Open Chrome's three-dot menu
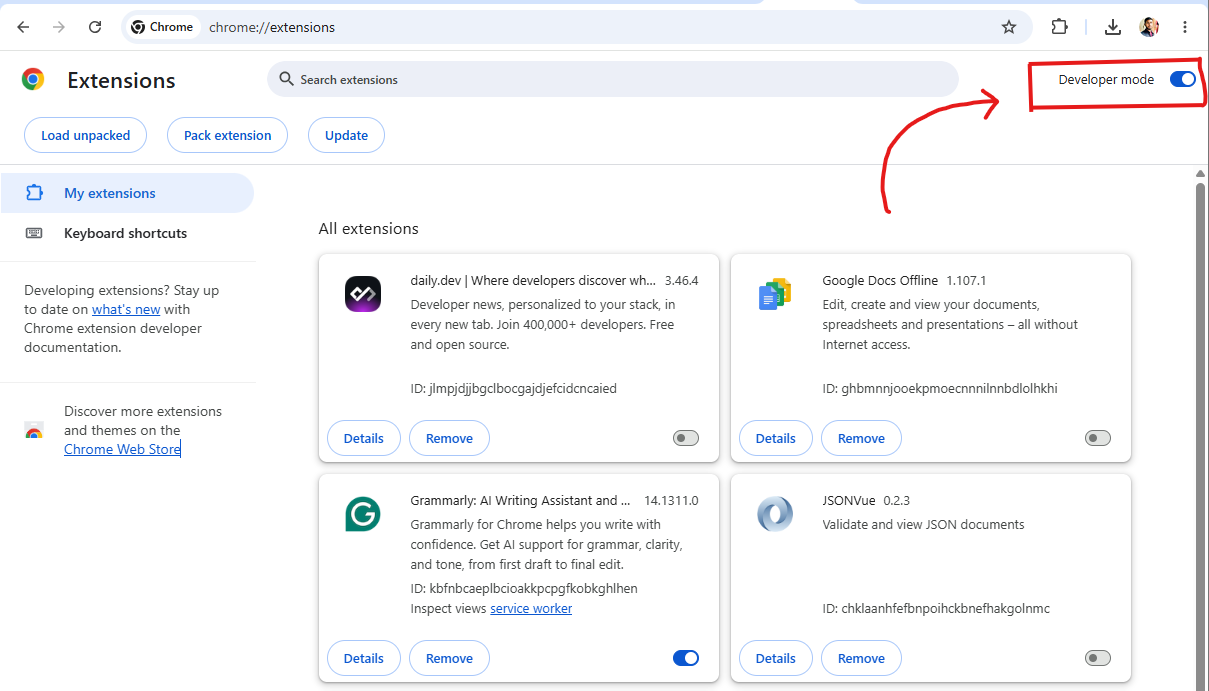Viewport: 1209px width, 691px height. point(1185,27)
